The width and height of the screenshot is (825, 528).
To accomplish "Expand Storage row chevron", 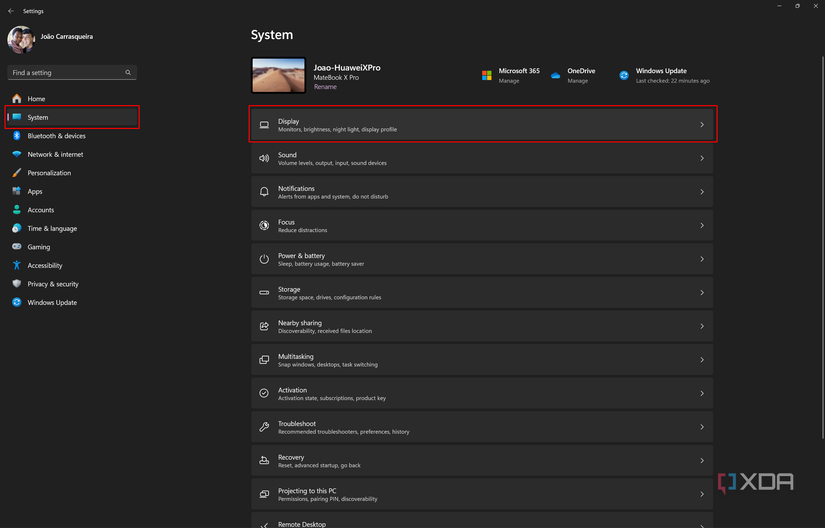I will (702, 292).
